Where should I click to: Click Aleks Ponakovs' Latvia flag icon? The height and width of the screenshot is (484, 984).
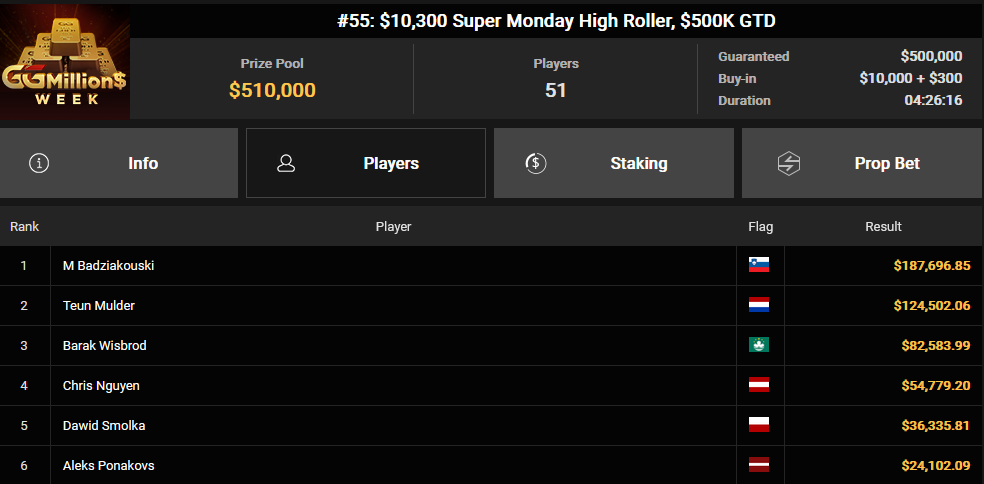pos(759,465)
